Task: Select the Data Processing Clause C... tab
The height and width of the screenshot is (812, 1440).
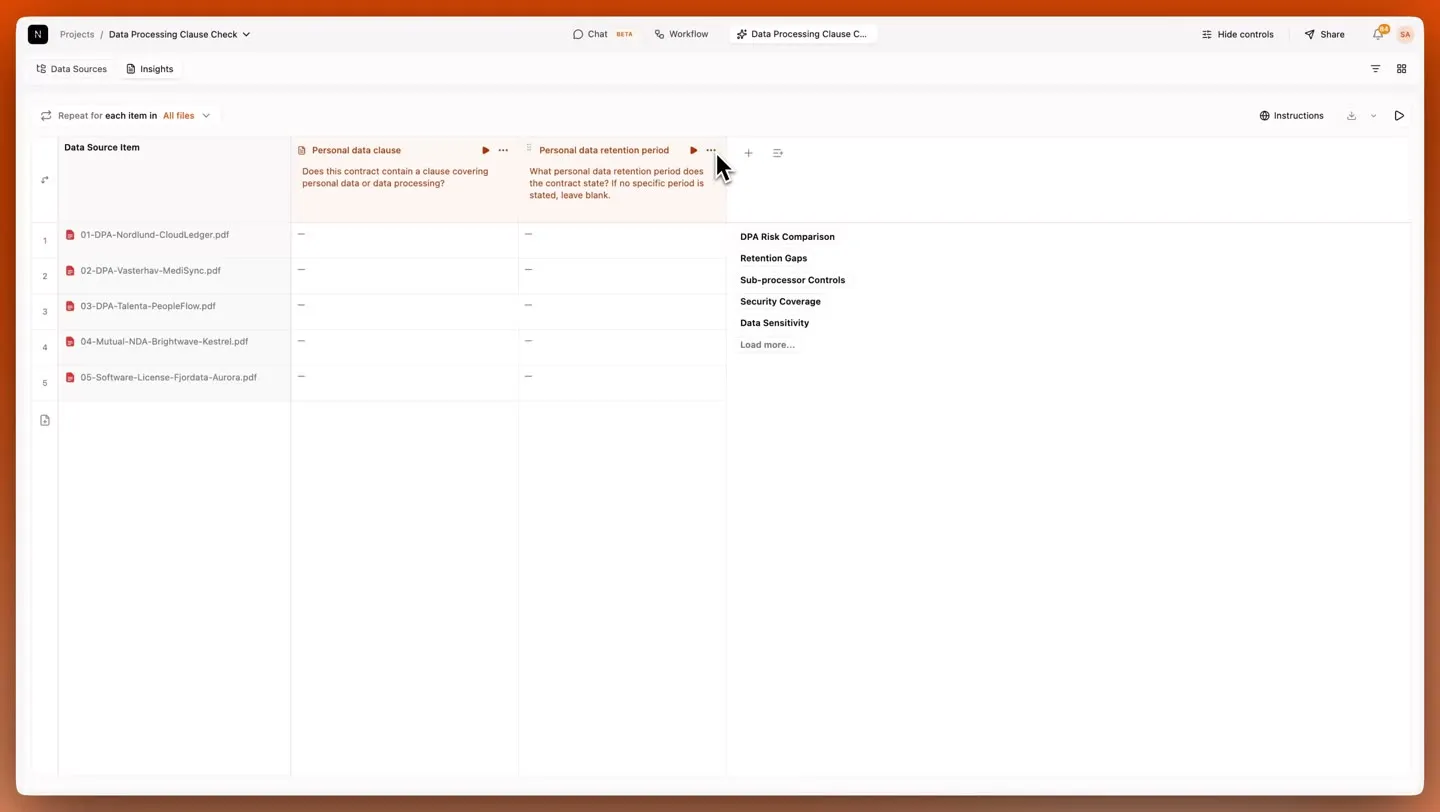Action: [802, 34]
